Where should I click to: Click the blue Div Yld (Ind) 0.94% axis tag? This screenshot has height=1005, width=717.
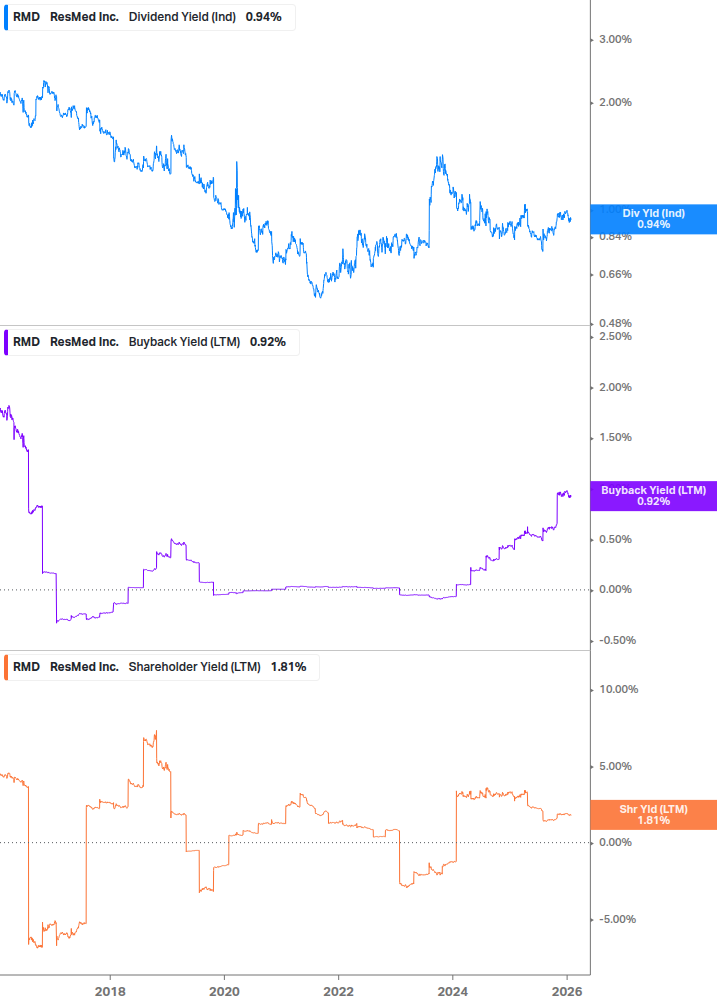pyautogui.click(x=654, y=219)
